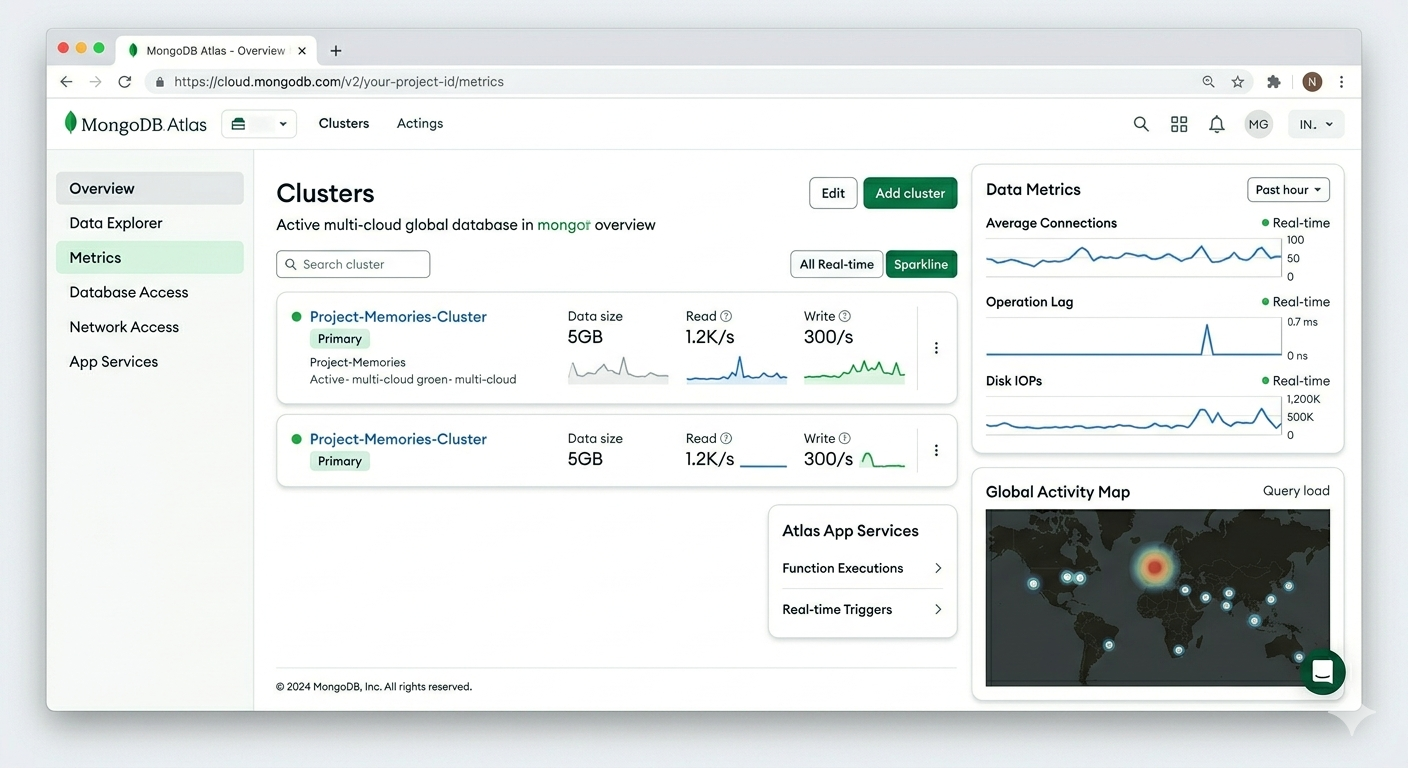Click the browser forward arrow
This screenshot has height=768, width=1408.
point(95,82)
